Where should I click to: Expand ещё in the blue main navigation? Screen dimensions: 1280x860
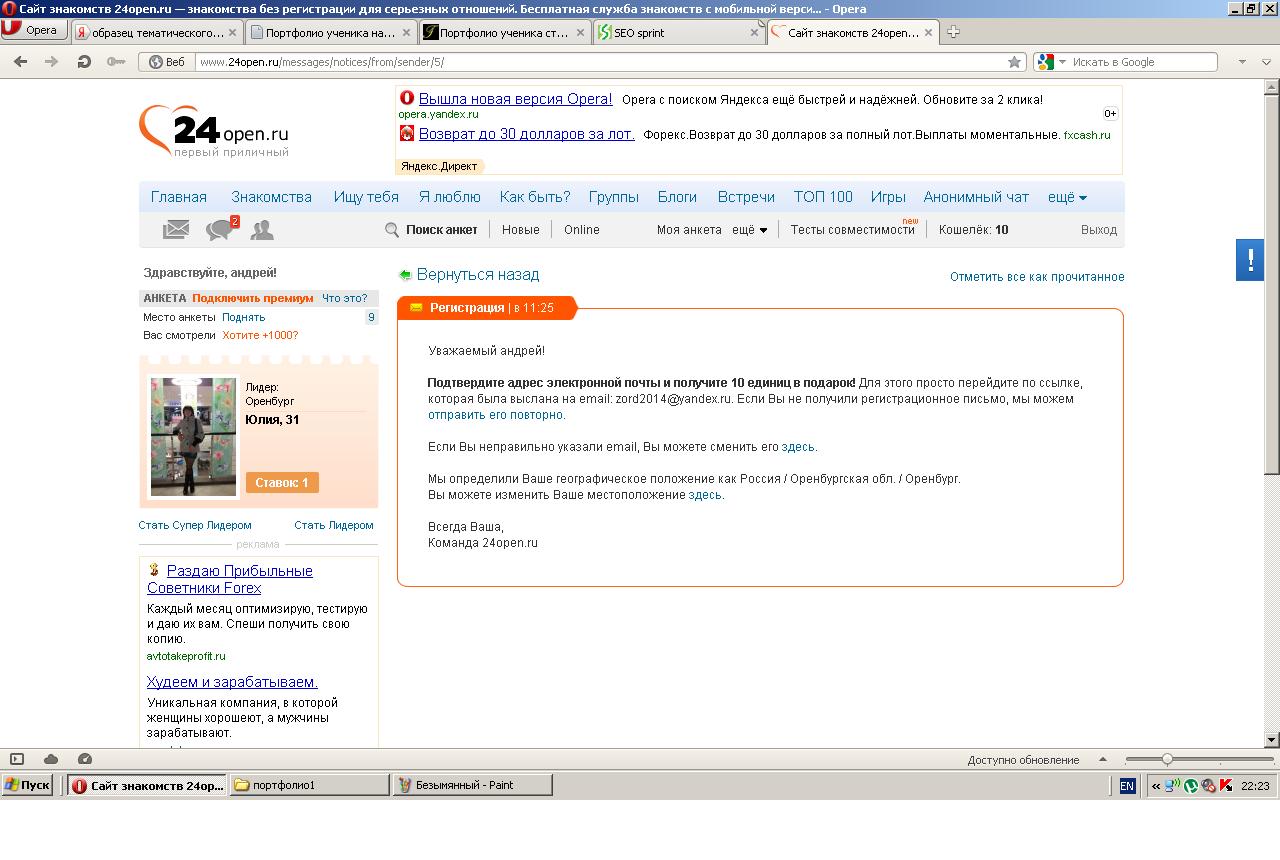(x=1067, y=197)
